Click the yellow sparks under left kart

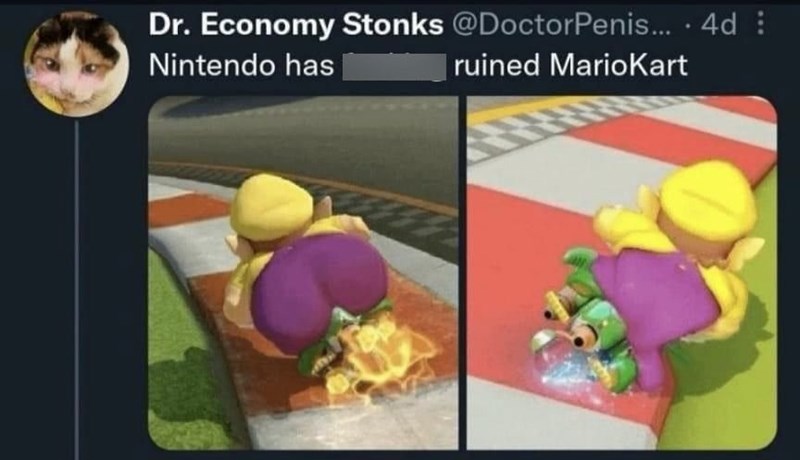pos(378,360)
